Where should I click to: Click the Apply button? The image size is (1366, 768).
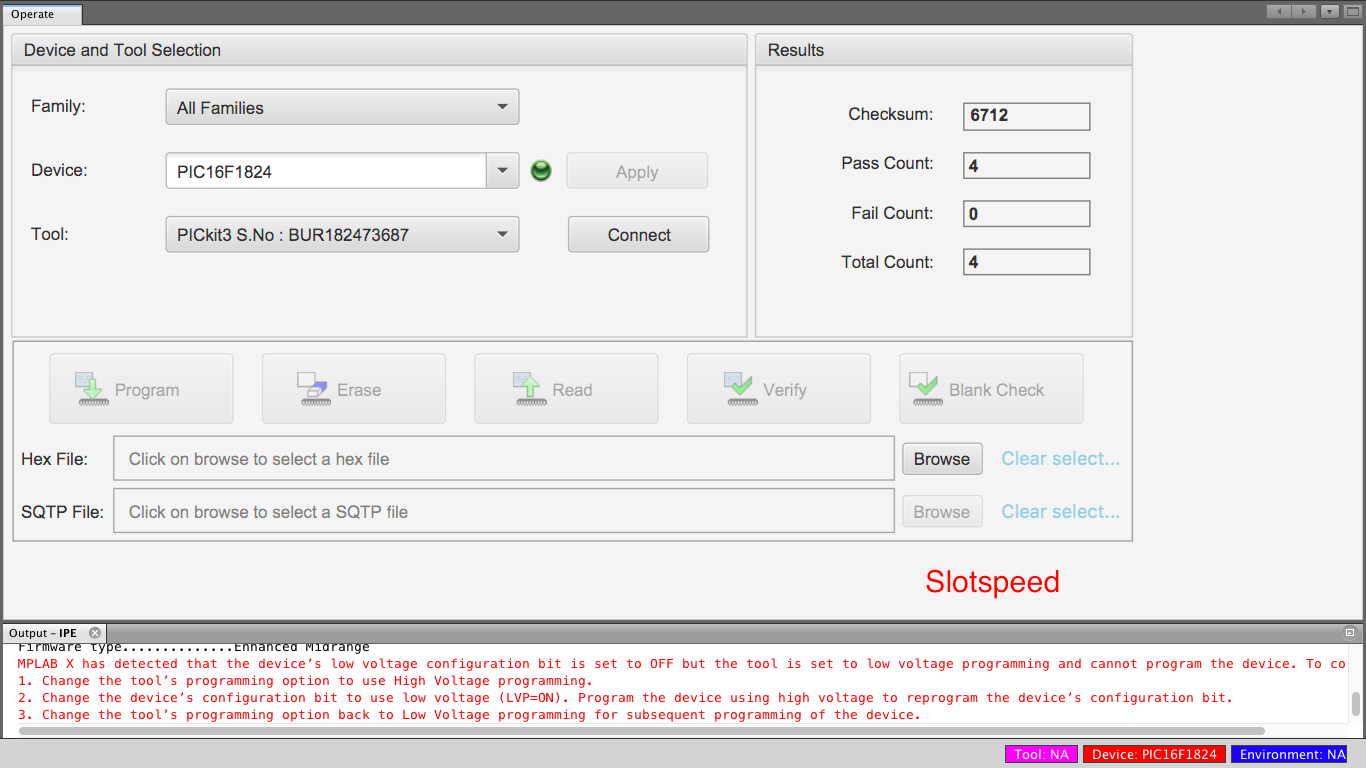pos(637,171)
